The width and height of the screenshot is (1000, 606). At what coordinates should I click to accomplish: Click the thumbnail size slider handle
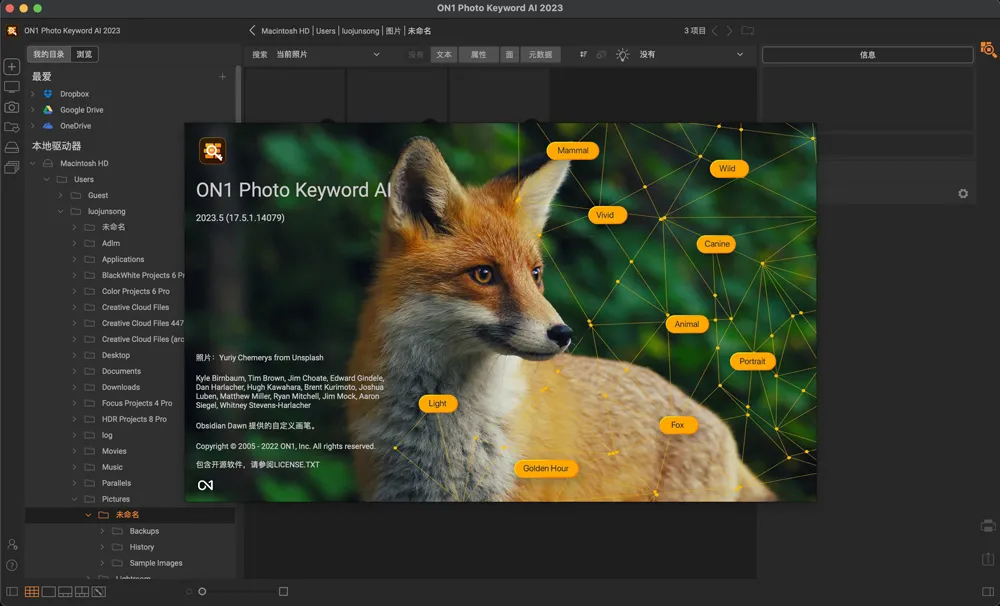(202, 592)
